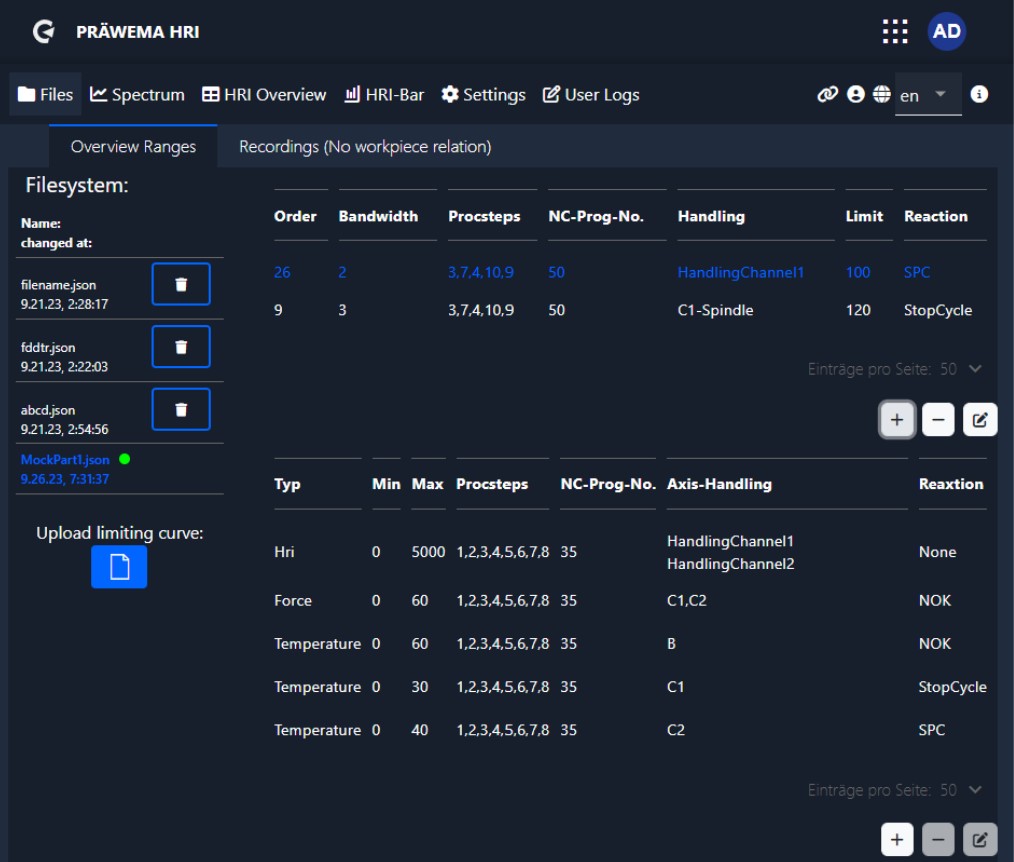Open the HRI Overview menu item
The width and height of the screenshot is (1014, 862).
[264, 95]
